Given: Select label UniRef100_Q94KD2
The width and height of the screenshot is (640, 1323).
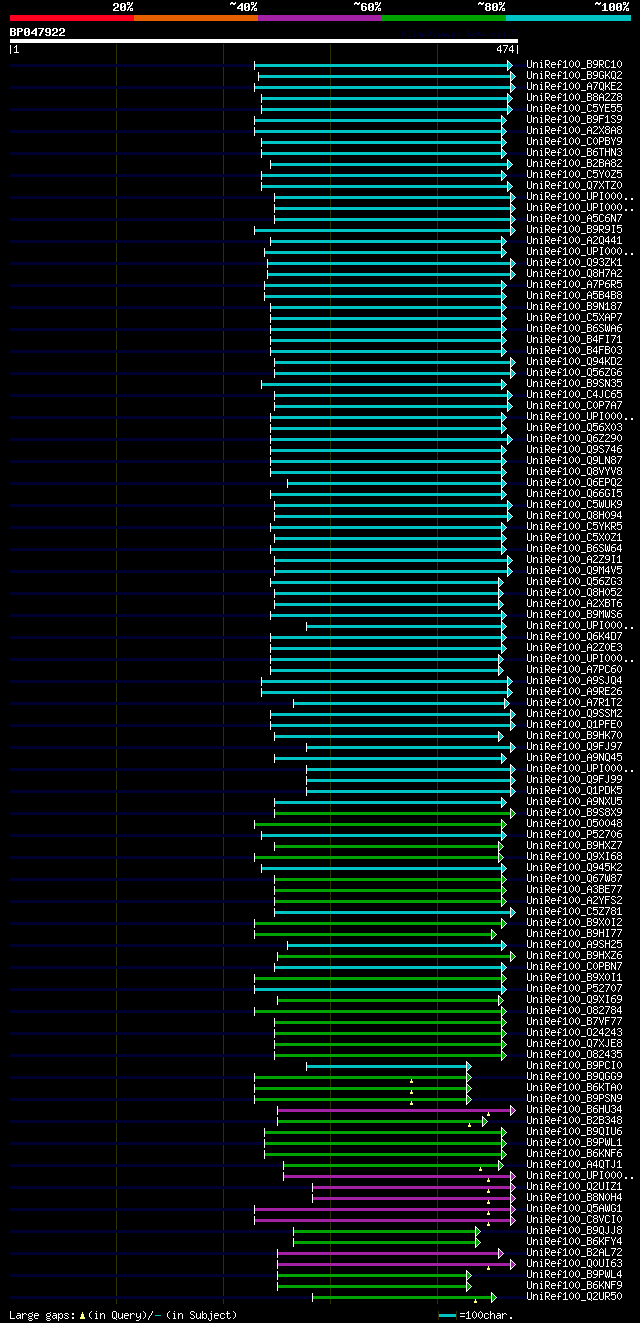Looking at the screenshot, I should (574, 362).
